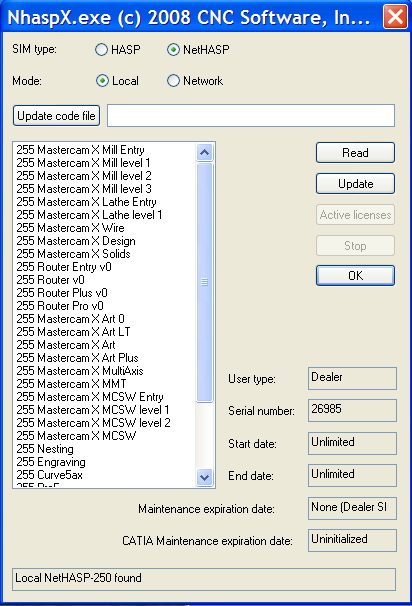Screen dimensions: 412x606
Task: Select '255 Mastercam X MCSW level 2' row
Action: [104, 423]
